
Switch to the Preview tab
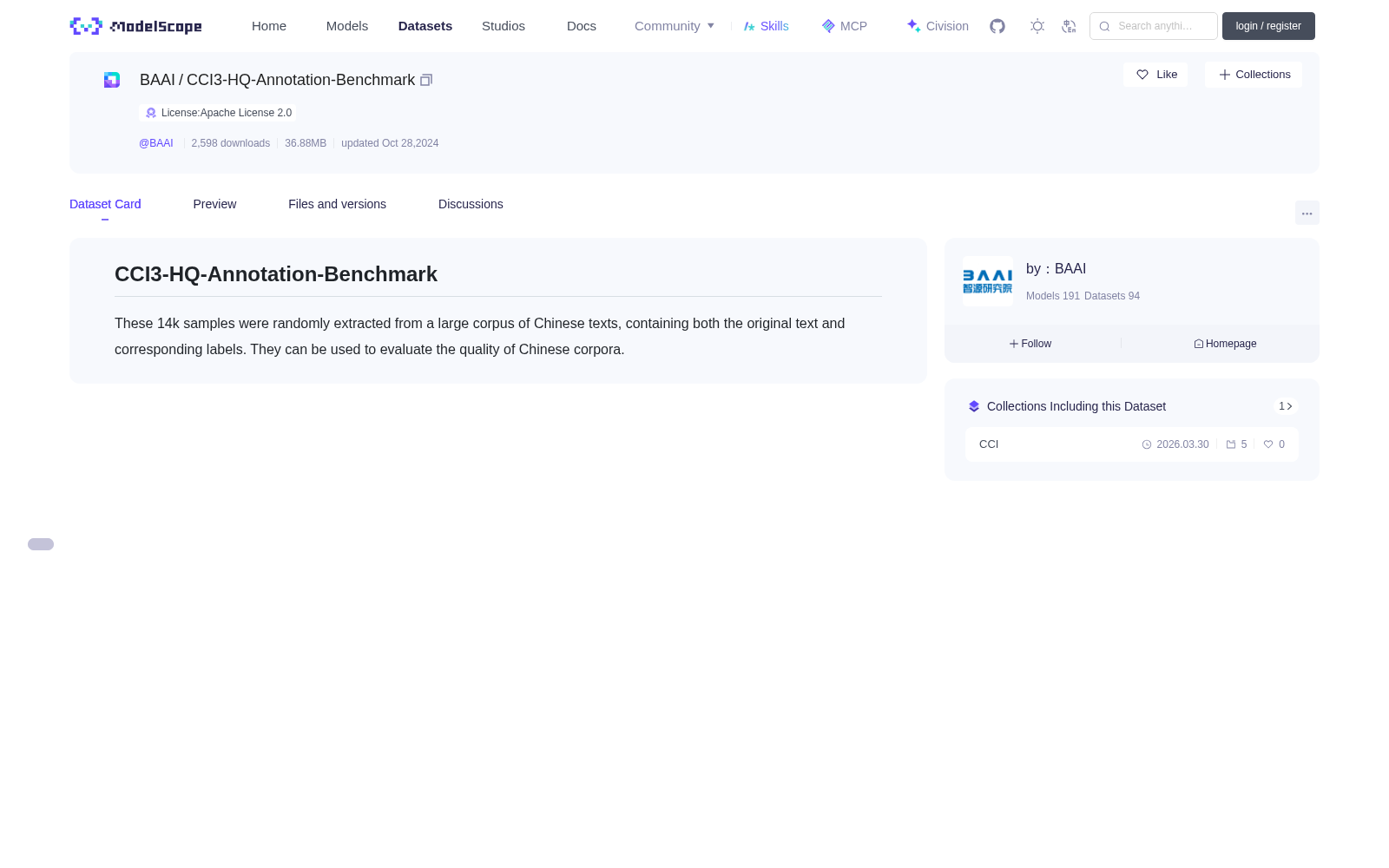click(x=214, y=204)
